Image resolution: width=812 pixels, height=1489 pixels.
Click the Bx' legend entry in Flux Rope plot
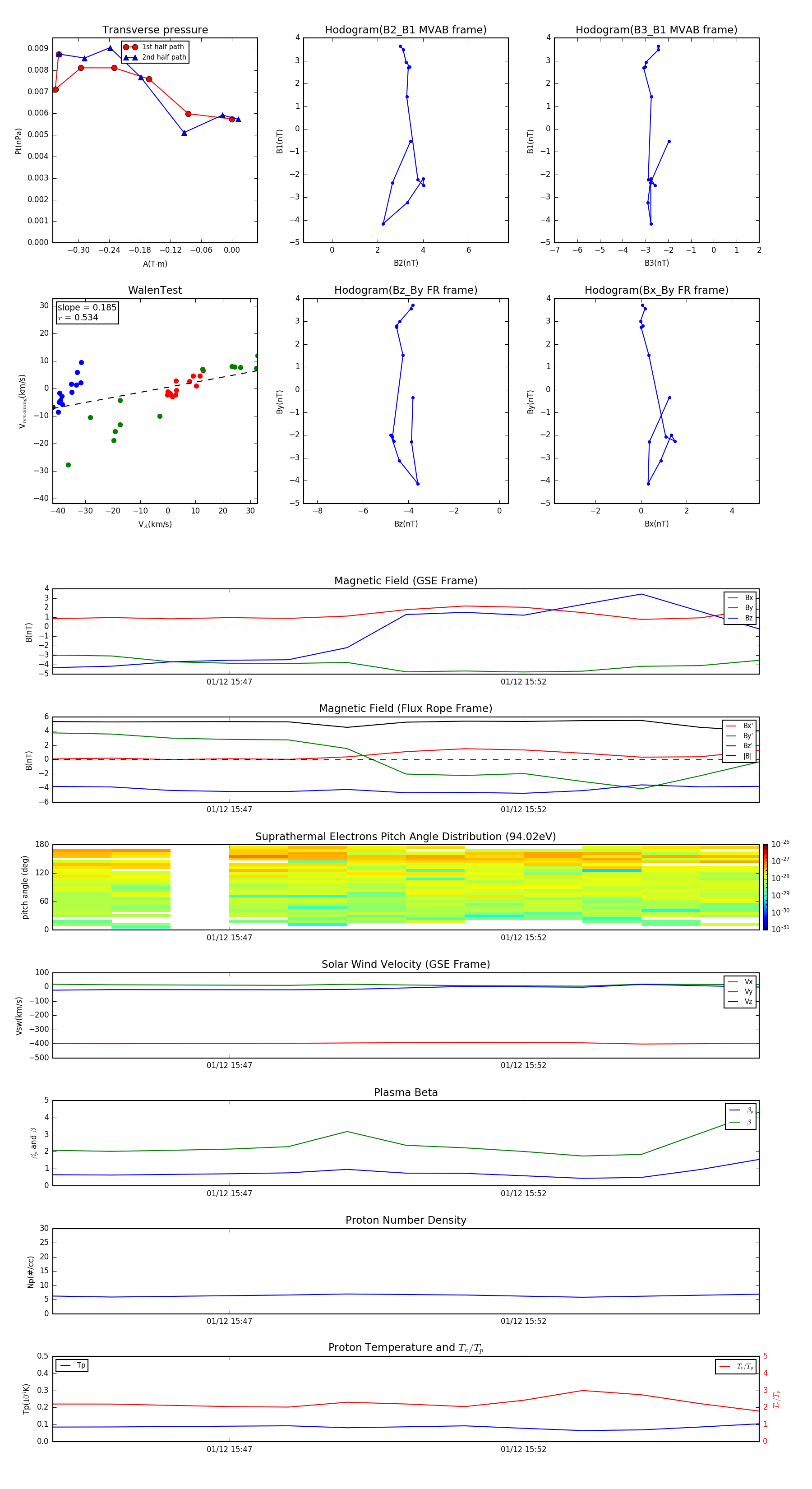click(x=740, y=726)
